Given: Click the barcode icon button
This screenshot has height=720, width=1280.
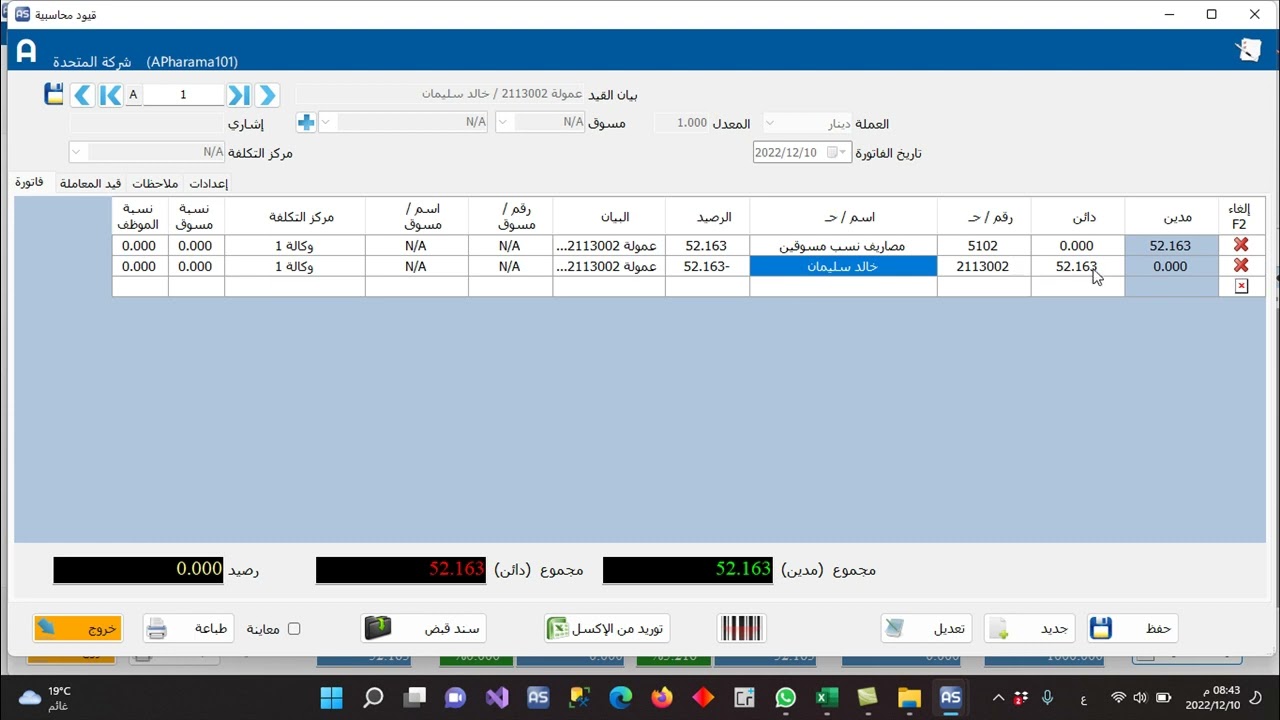Looking at the screenshot, I should [x=741, y=628].
